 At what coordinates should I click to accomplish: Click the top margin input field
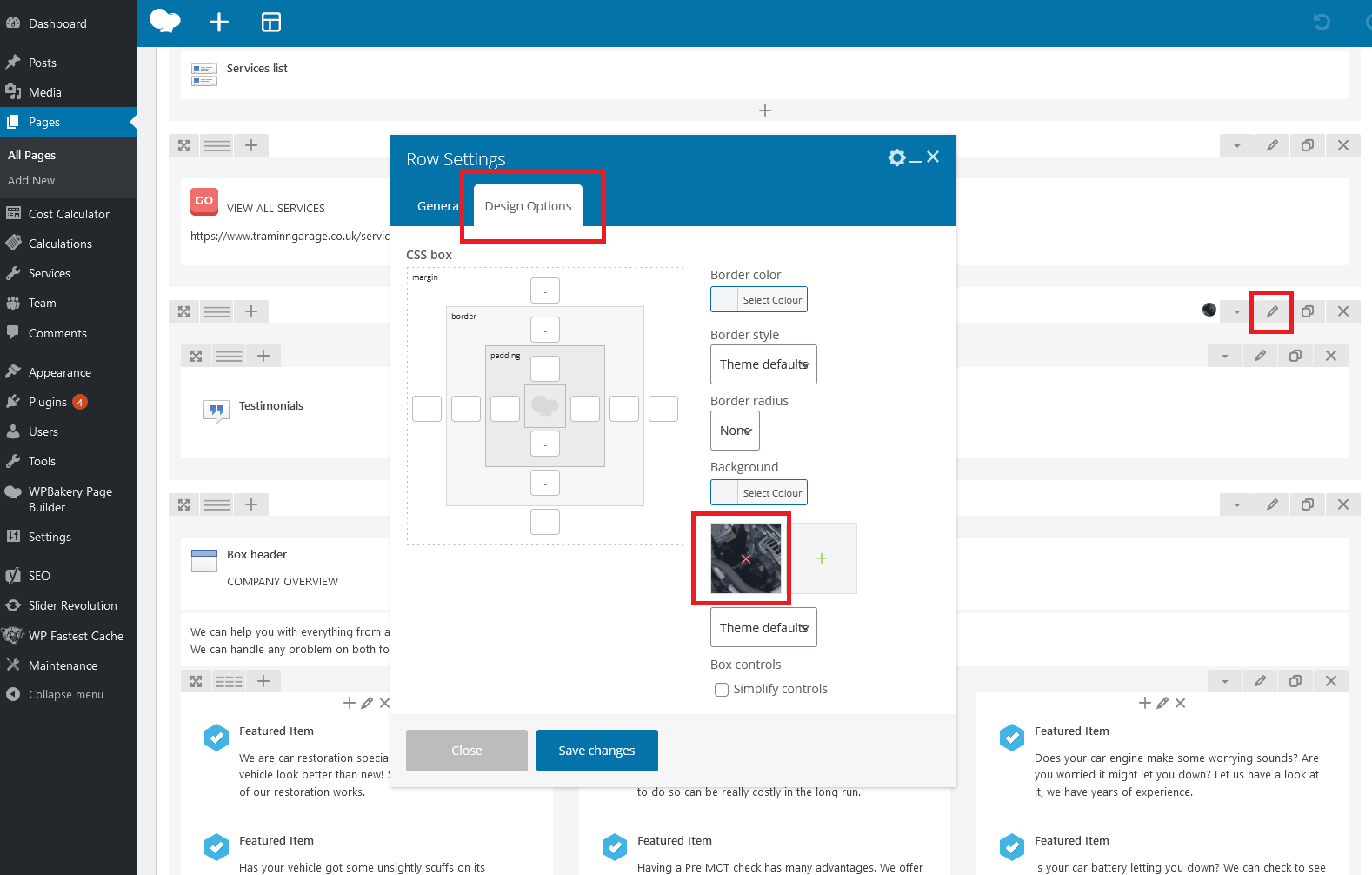(545, 291)
